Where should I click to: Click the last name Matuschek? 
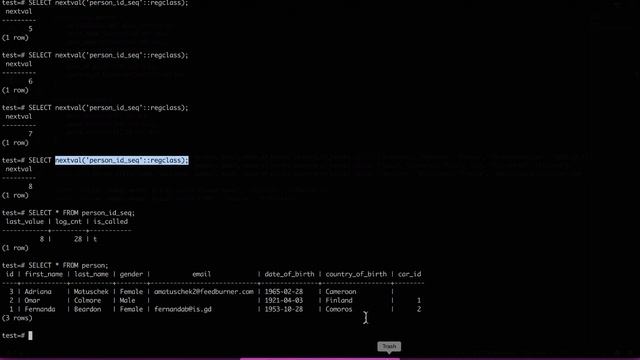click(91, 291)
